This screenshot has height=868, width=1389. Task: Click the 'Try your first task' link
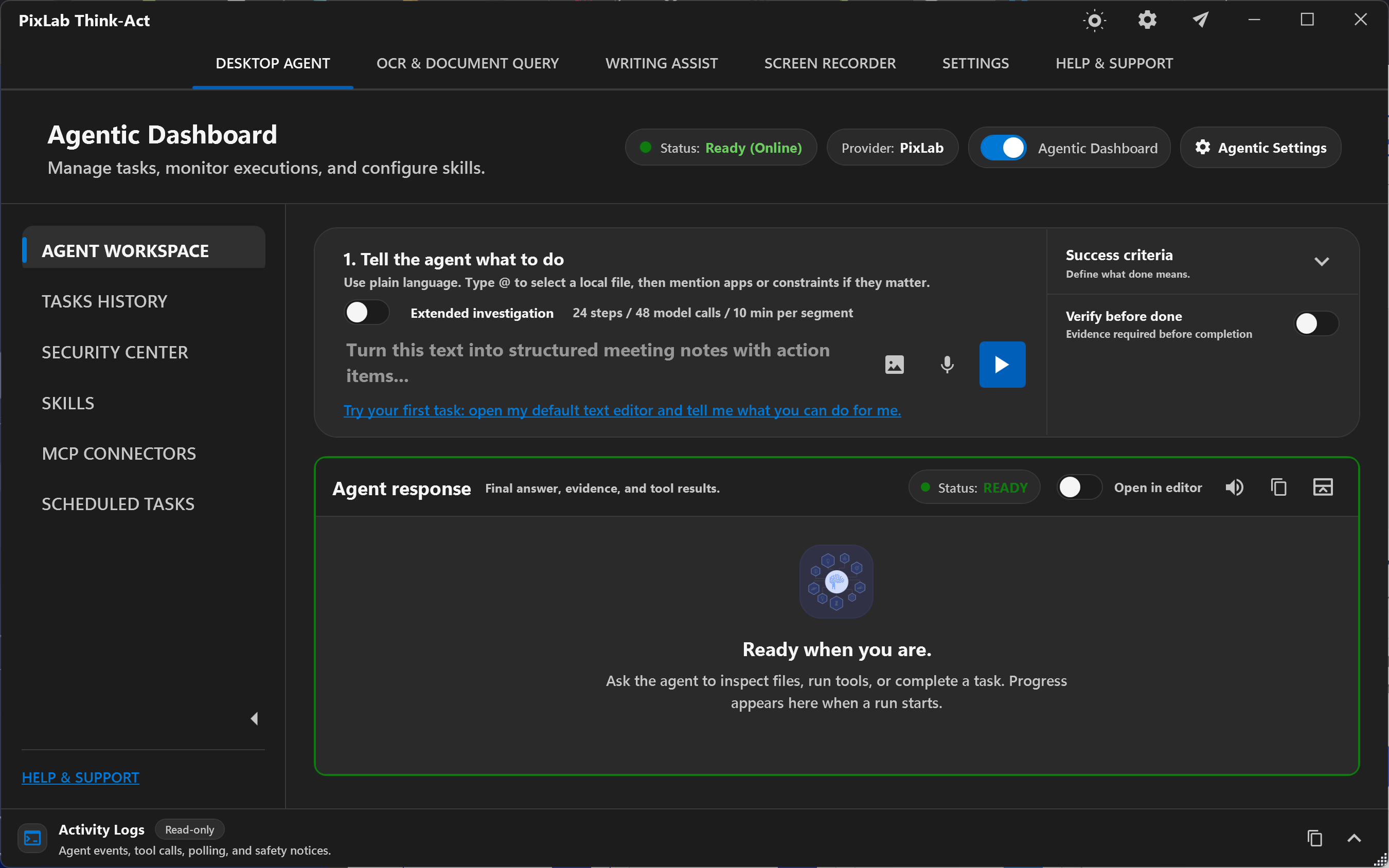tap(622, 410)
